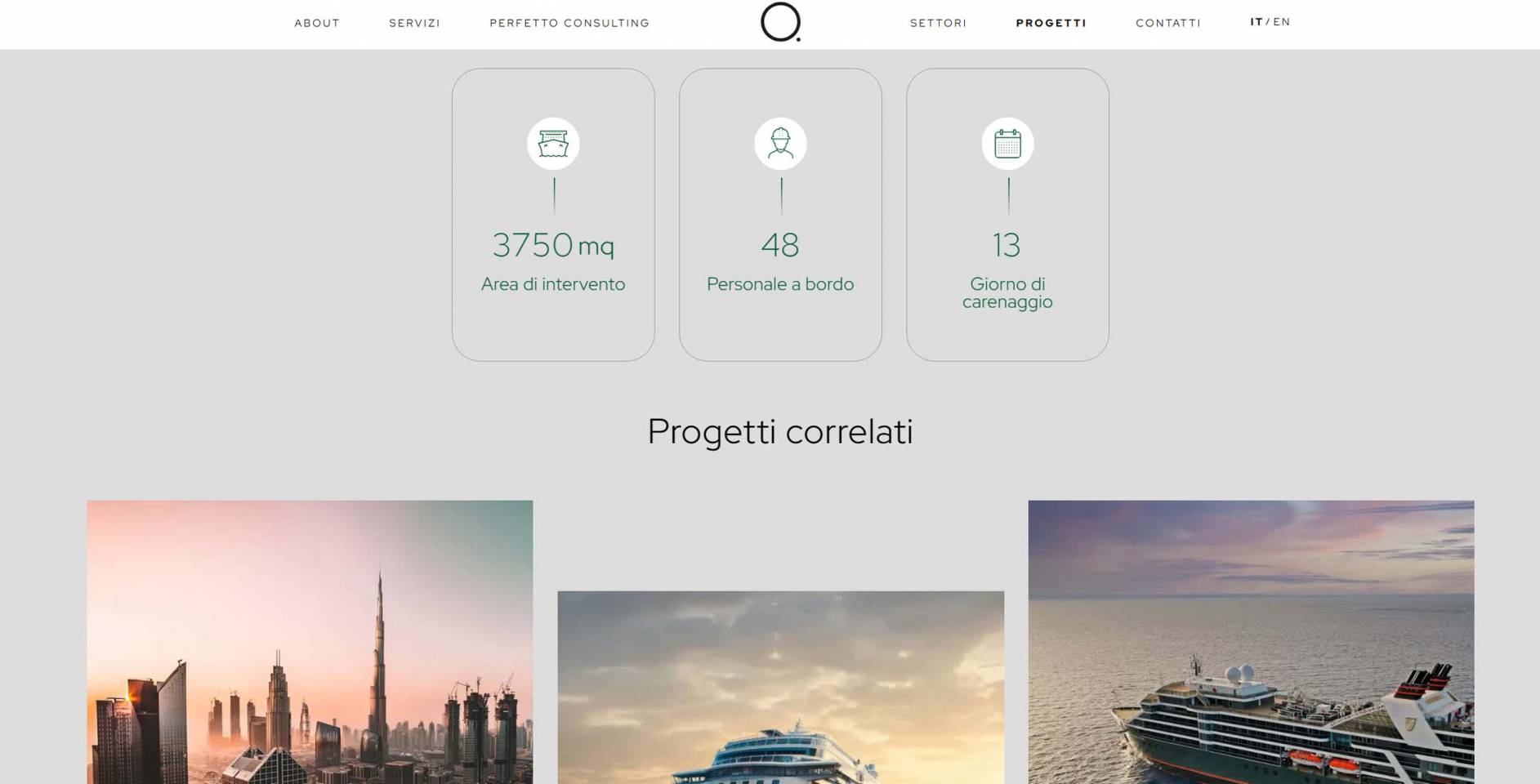This screenshot has width=1540, height=784.
Task: Go to Perfetto Consulting page
Action: tap(569, 23)
